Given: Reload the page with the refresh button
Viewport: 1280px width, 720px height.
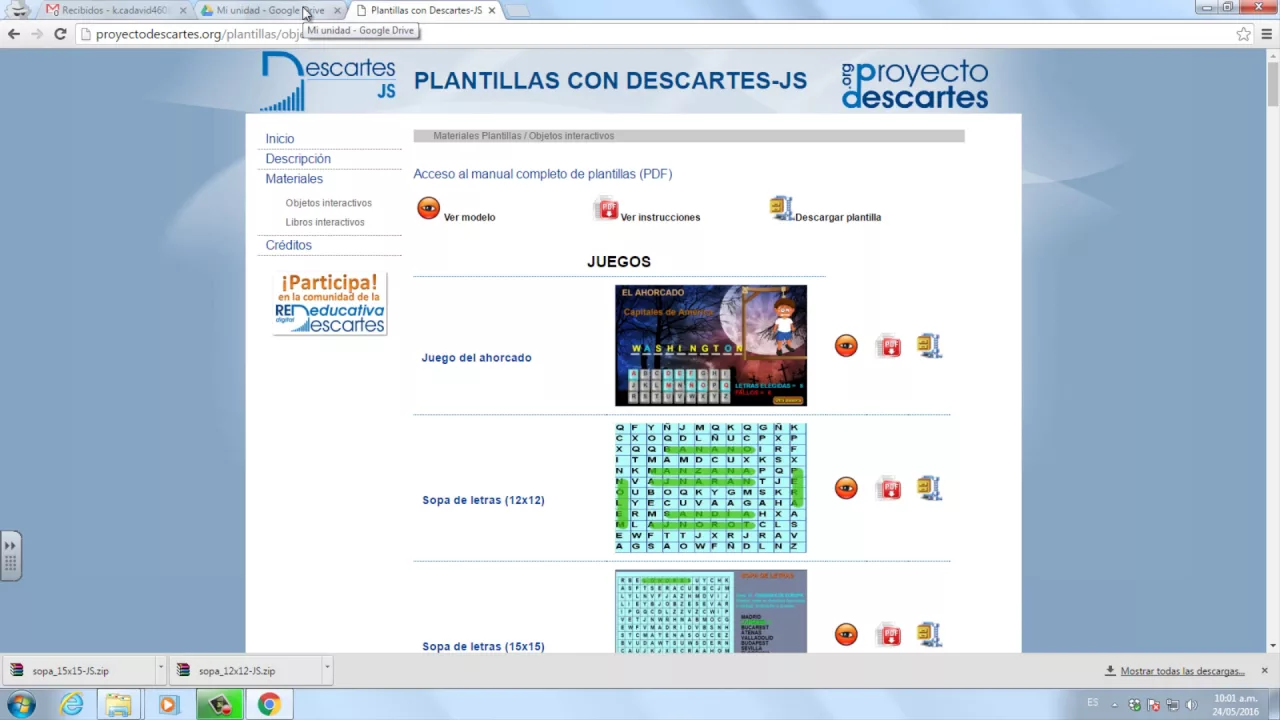Looking at the screenshot, I should point(60,34).
